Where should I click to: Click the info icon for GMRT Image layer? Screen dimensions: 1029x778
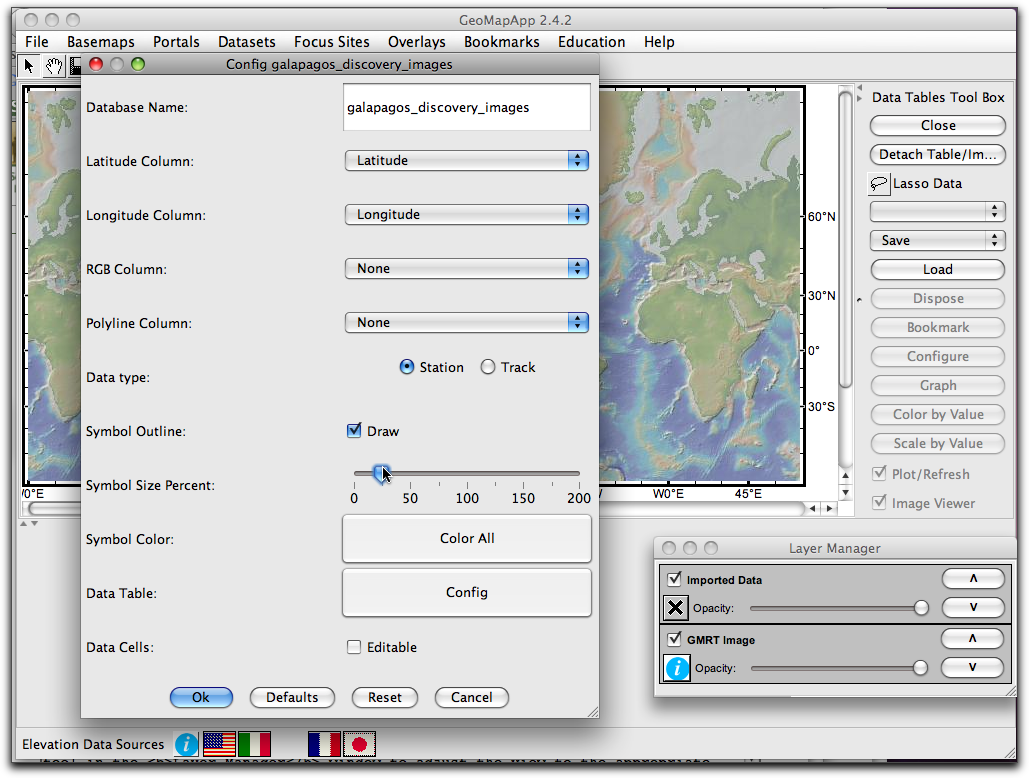tap(675, 668)
